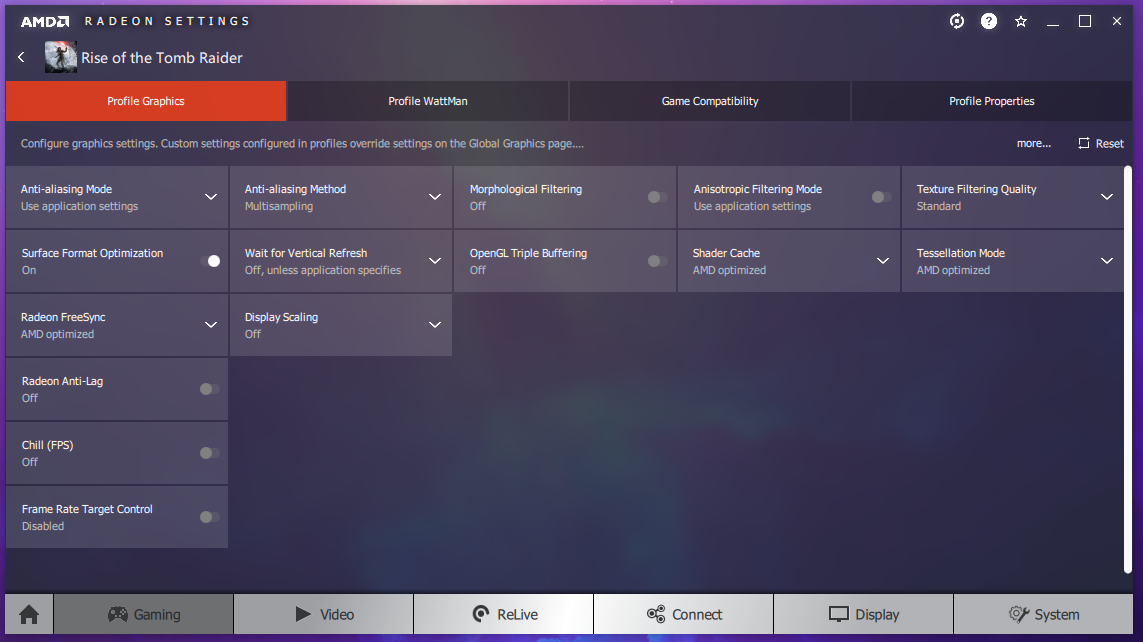This screenshot has width=1143, height=642.
Task: Switch to the Game Compatibility tab
Action: [710, 101]
